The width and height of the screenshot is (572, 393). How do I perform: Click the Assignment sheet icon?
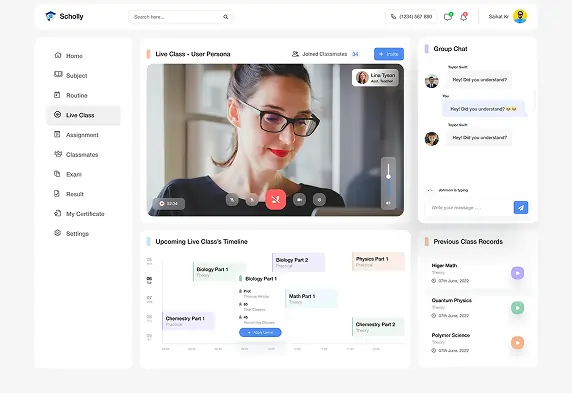[x=57, y=134]
